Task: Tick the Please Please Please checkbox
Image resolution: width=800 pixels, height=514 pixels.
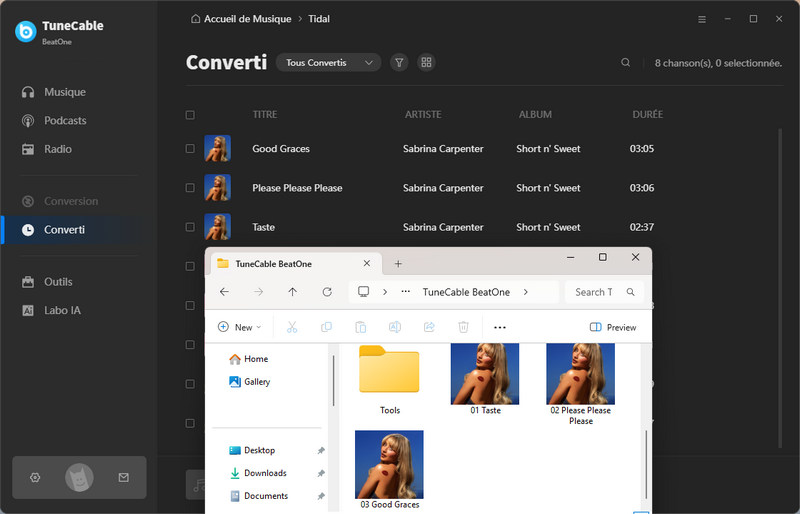Action: (x=190, y=188)
